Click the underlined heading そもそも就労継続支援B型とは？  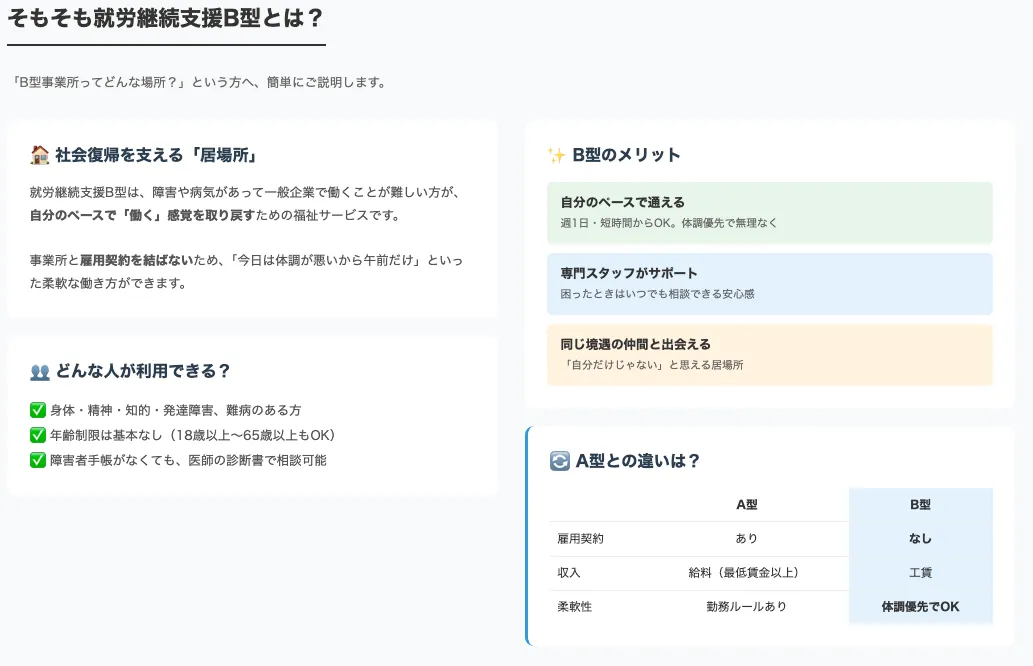[x=166, y=18]
